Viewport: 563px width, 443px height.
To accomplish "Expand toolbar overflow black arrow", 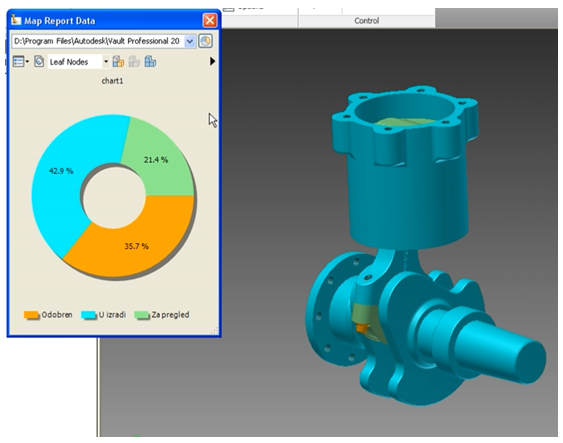I will 212,62.
